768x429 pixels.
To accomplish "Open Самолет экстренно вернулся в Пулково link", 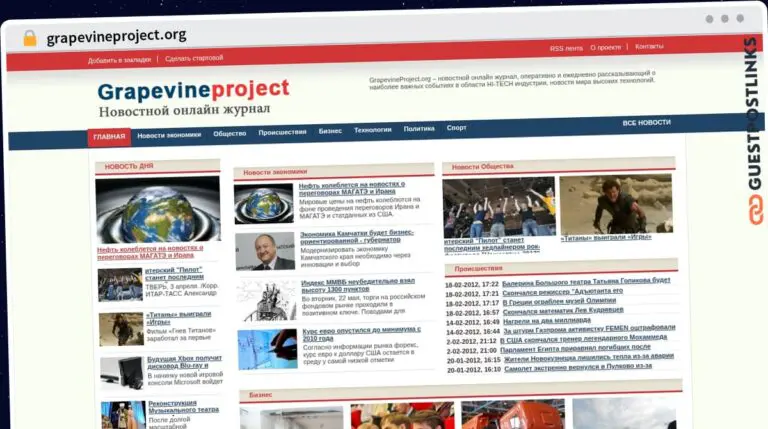I will click(x=578, y=368).
